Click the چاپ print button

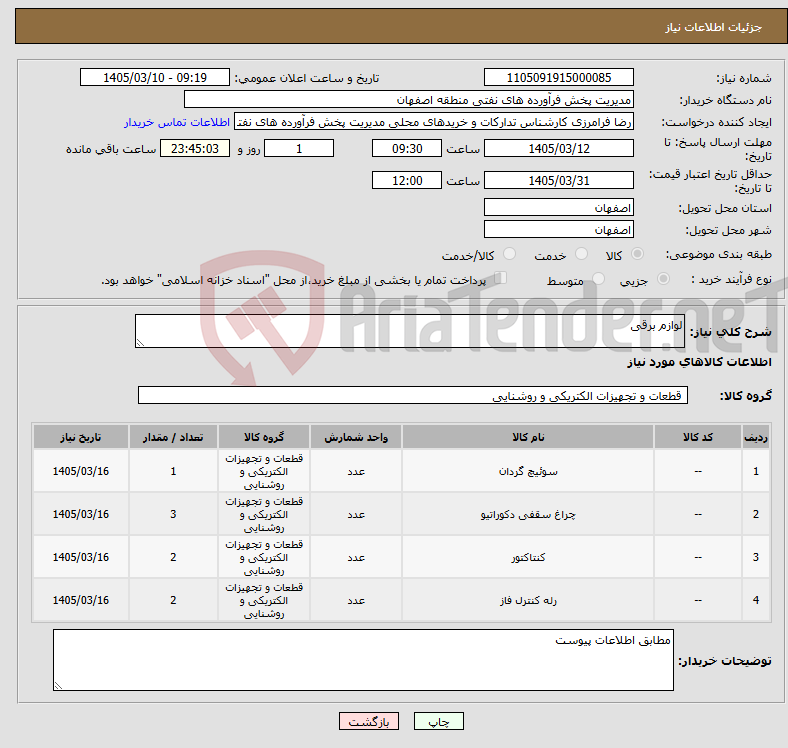point(439,721)
